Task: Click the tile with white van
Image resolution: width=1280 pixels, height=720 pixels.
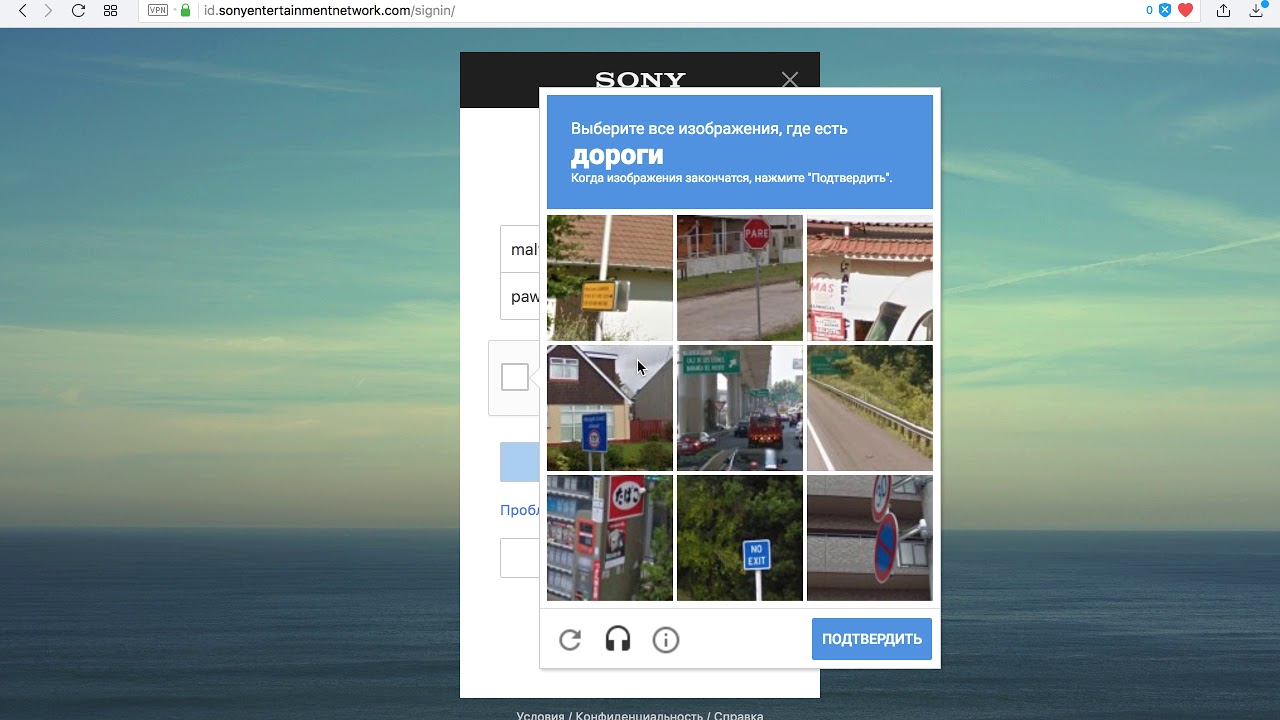Action: click(870, 278)
